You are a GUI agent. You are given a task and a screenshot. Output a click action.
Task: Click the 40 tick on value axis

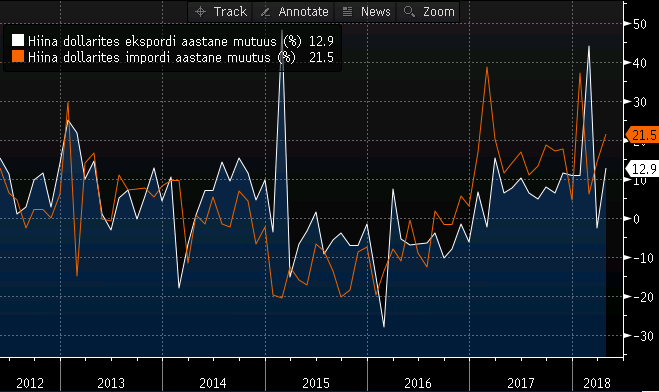click(x=640, y=63)
